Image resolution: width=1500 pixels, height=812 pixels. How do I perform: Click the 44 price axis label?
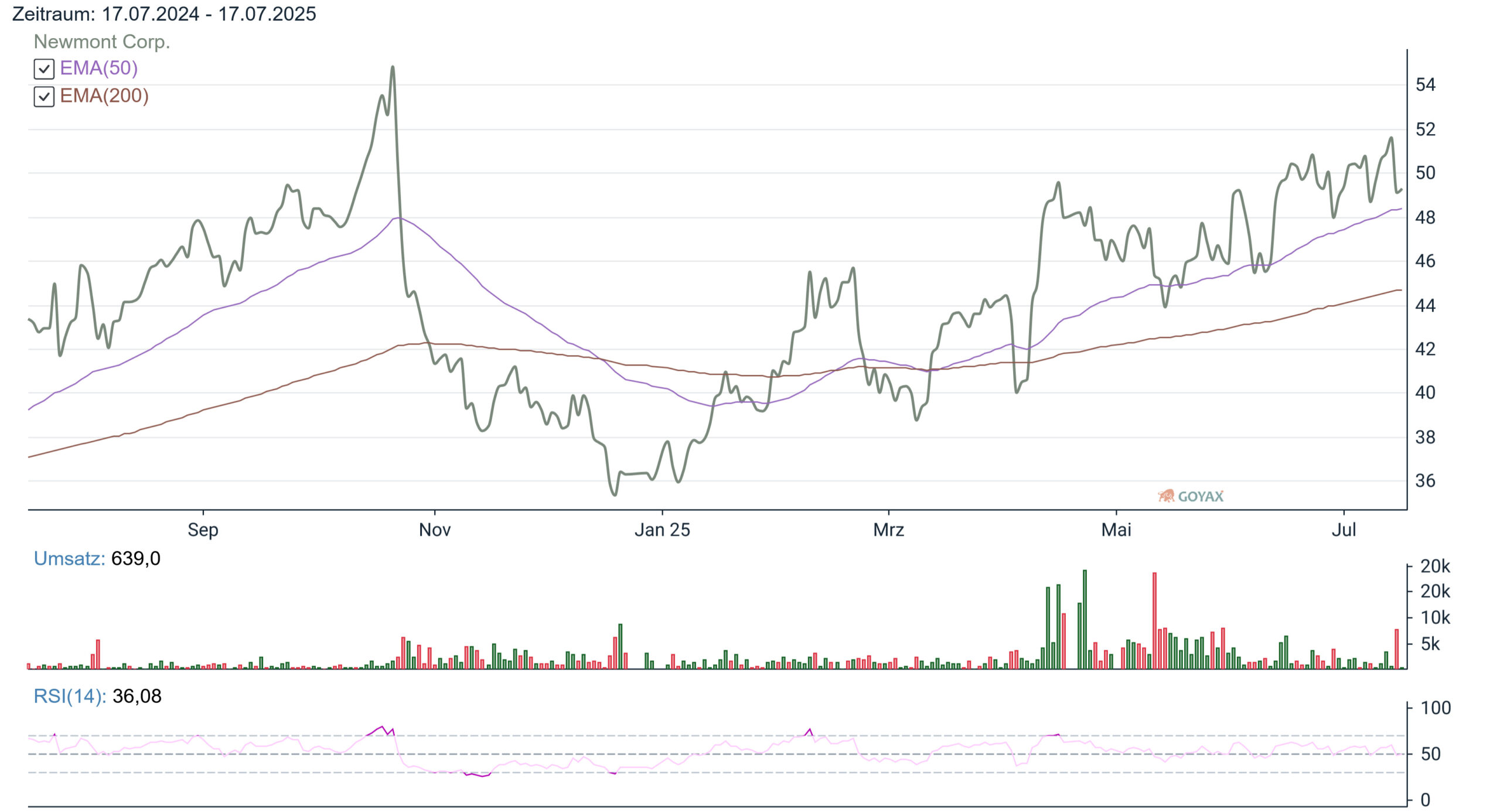point(1425,305)
